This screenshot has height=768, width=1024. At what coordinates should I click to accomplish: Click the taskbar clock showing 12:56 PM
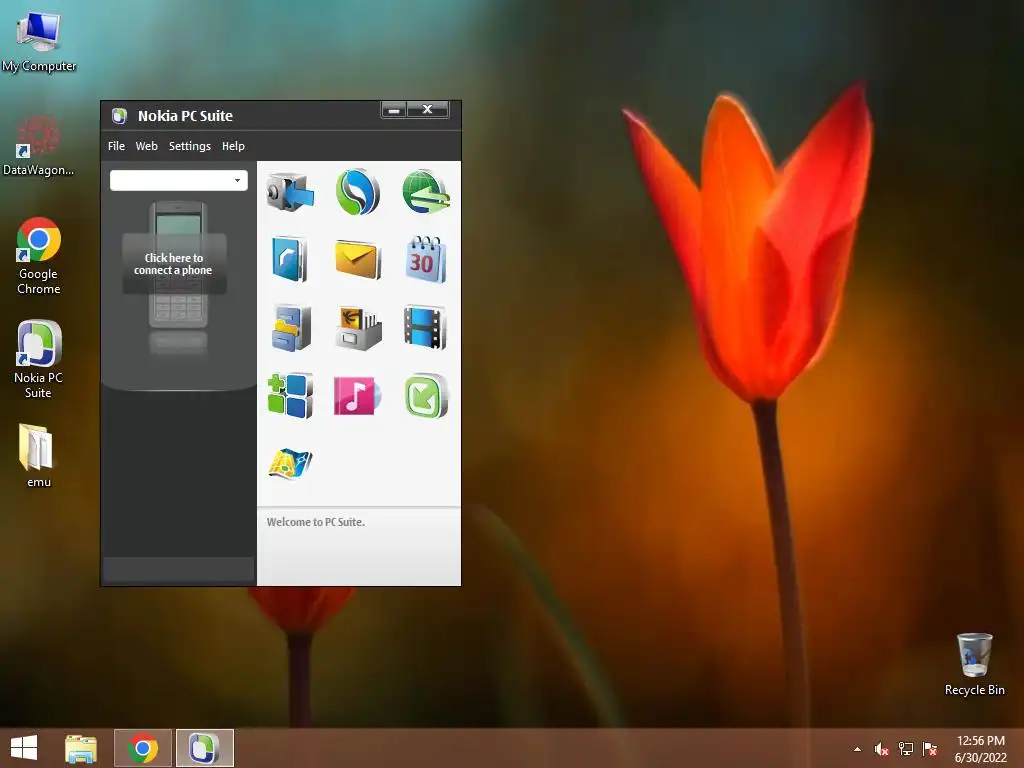(x=980, y=749)
